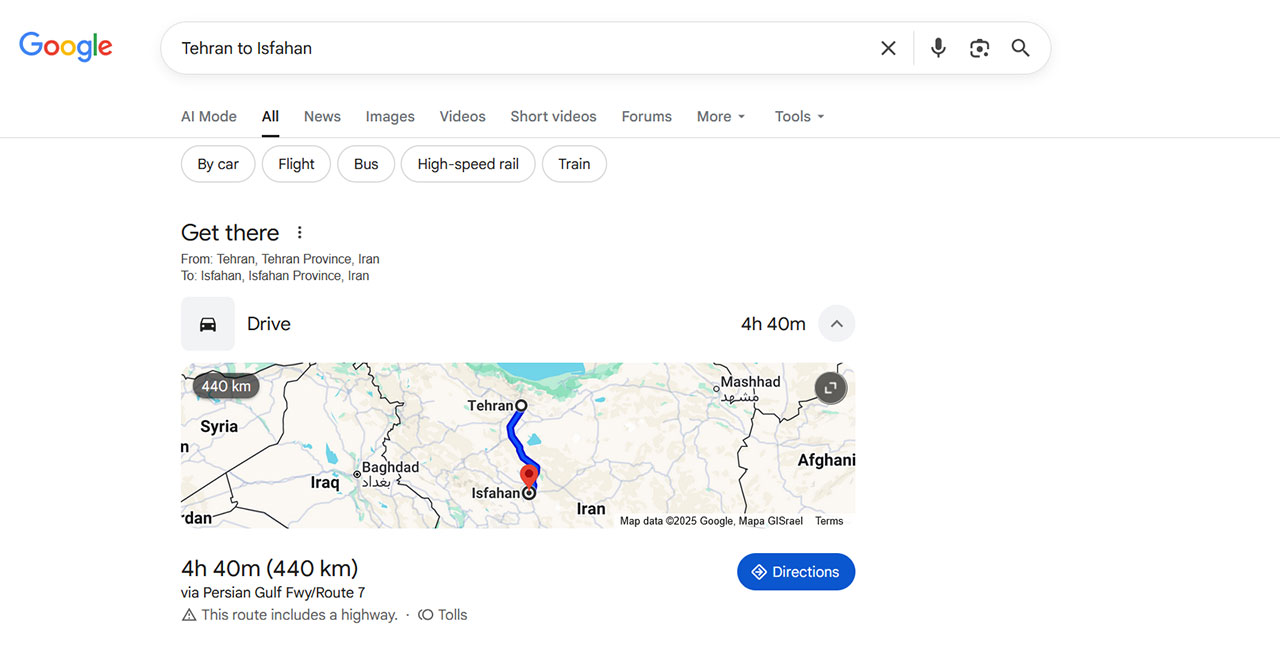The image size is (1280, 665).
Task: Click the car Drive icon
Action: (x=208, y=324)
